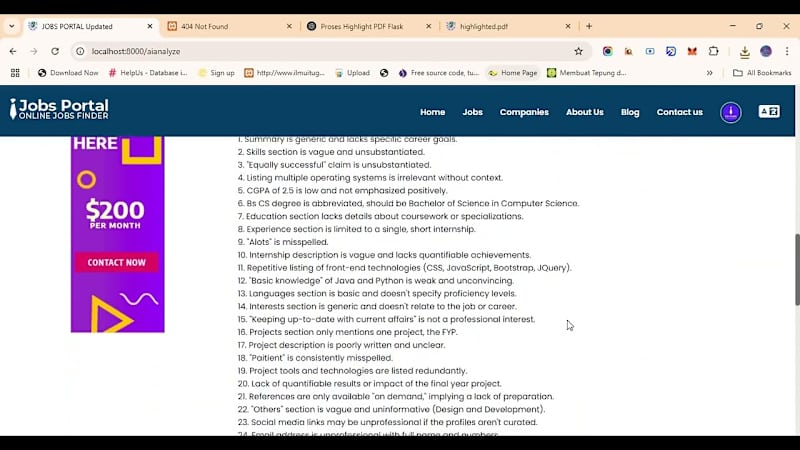Open the Free source code bookmark

439,73
